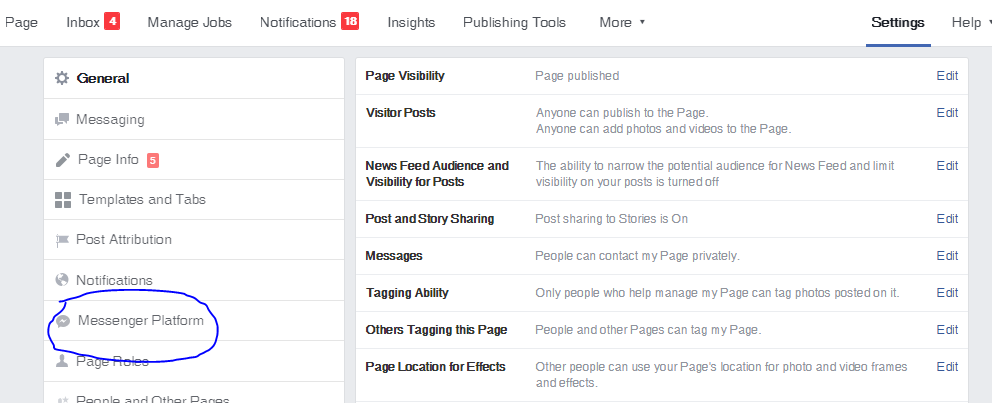The height and width of the screenshot is (403, 992).
Task: Switch to the Insights tab
Action: click(411, 23)
